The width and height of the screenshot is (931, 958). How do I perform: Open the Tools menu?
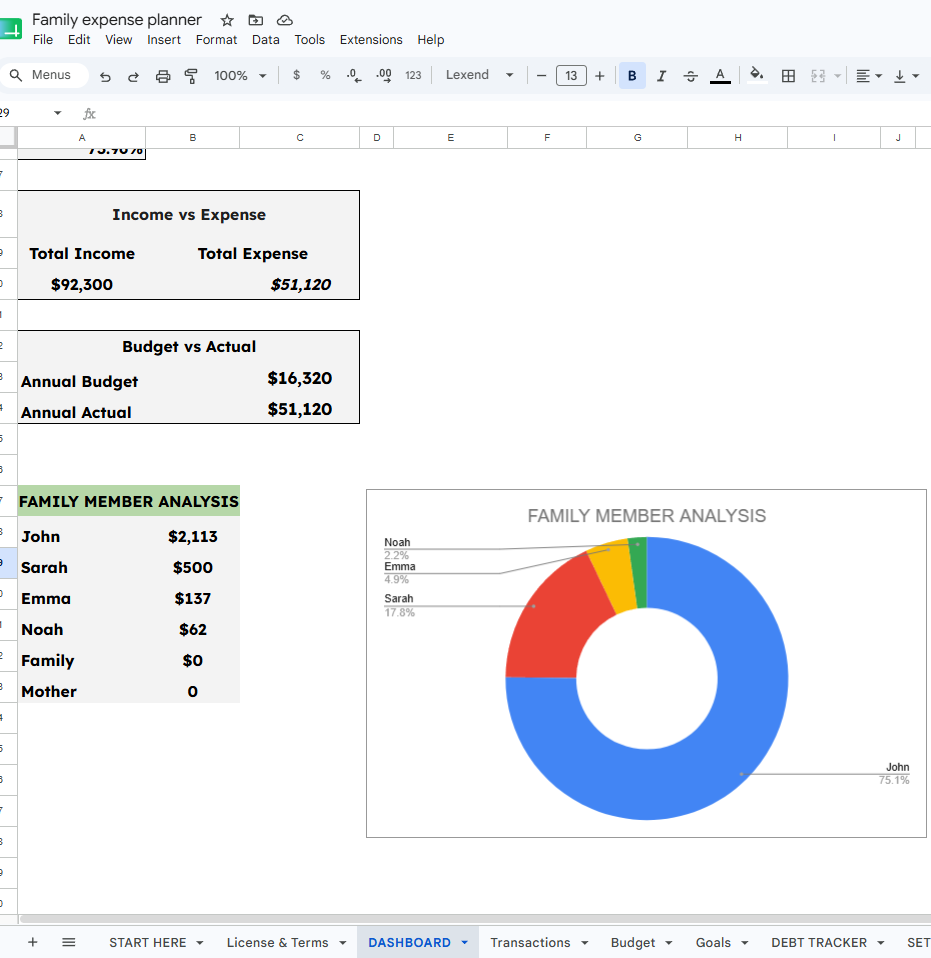click(310, 40)
